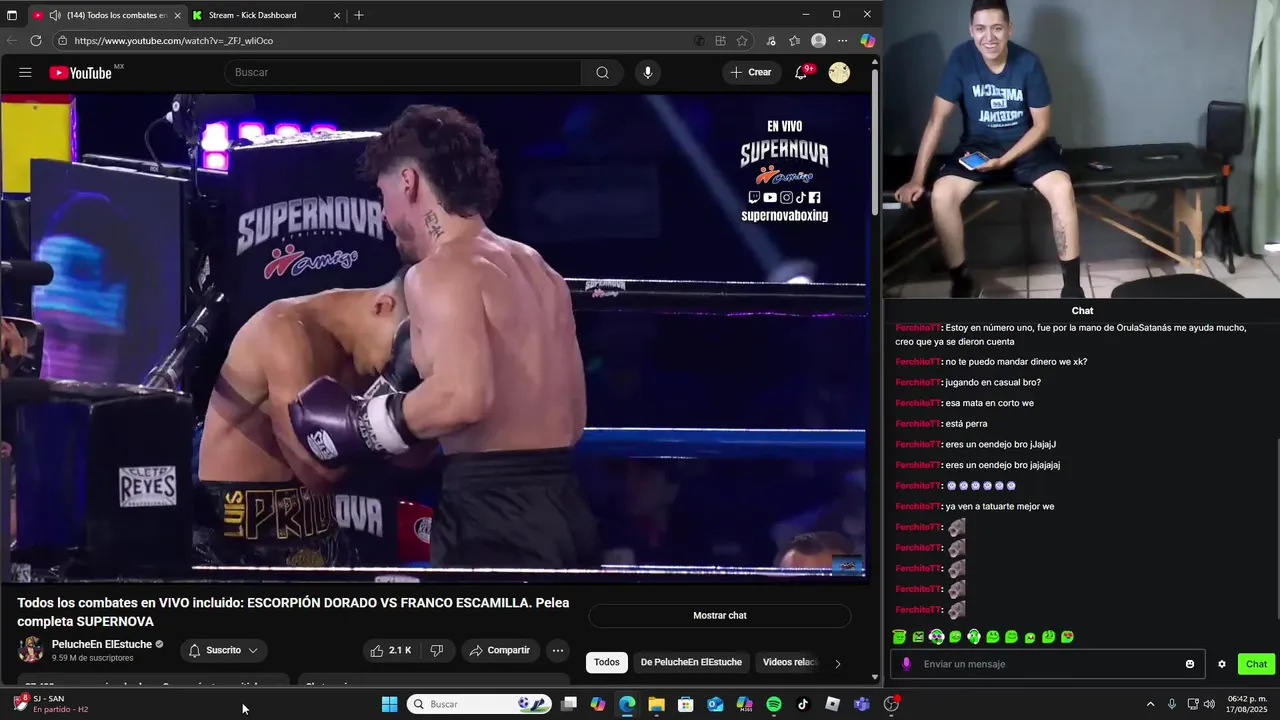Add this page to favorites star
Viewport: 1280px width, 720px height.
[742, 41]
